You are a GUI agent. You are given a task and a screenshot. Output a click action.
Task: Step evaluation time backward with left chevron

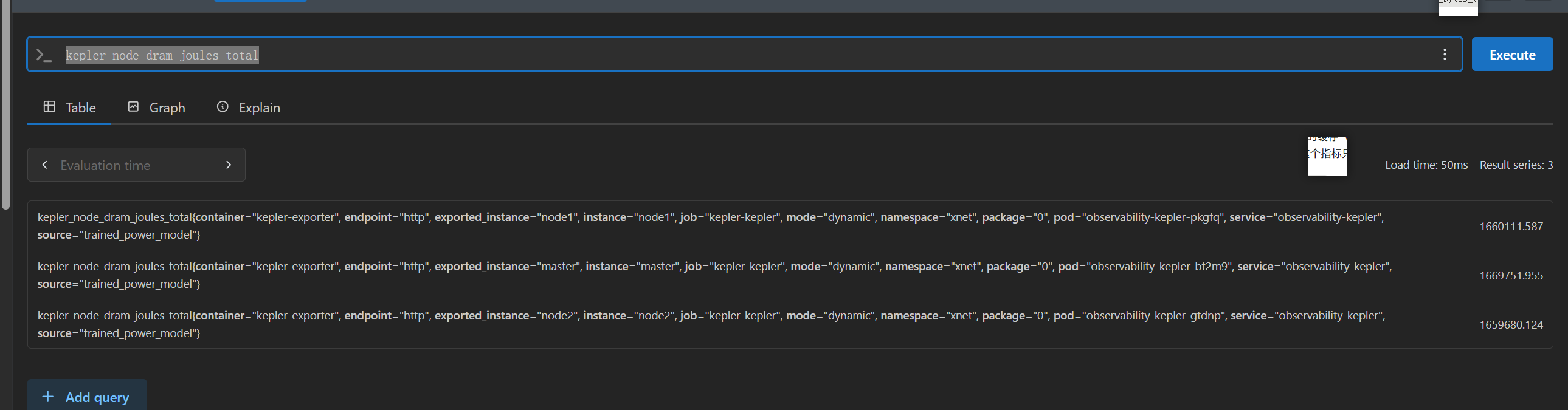click(x=44, y=165)
